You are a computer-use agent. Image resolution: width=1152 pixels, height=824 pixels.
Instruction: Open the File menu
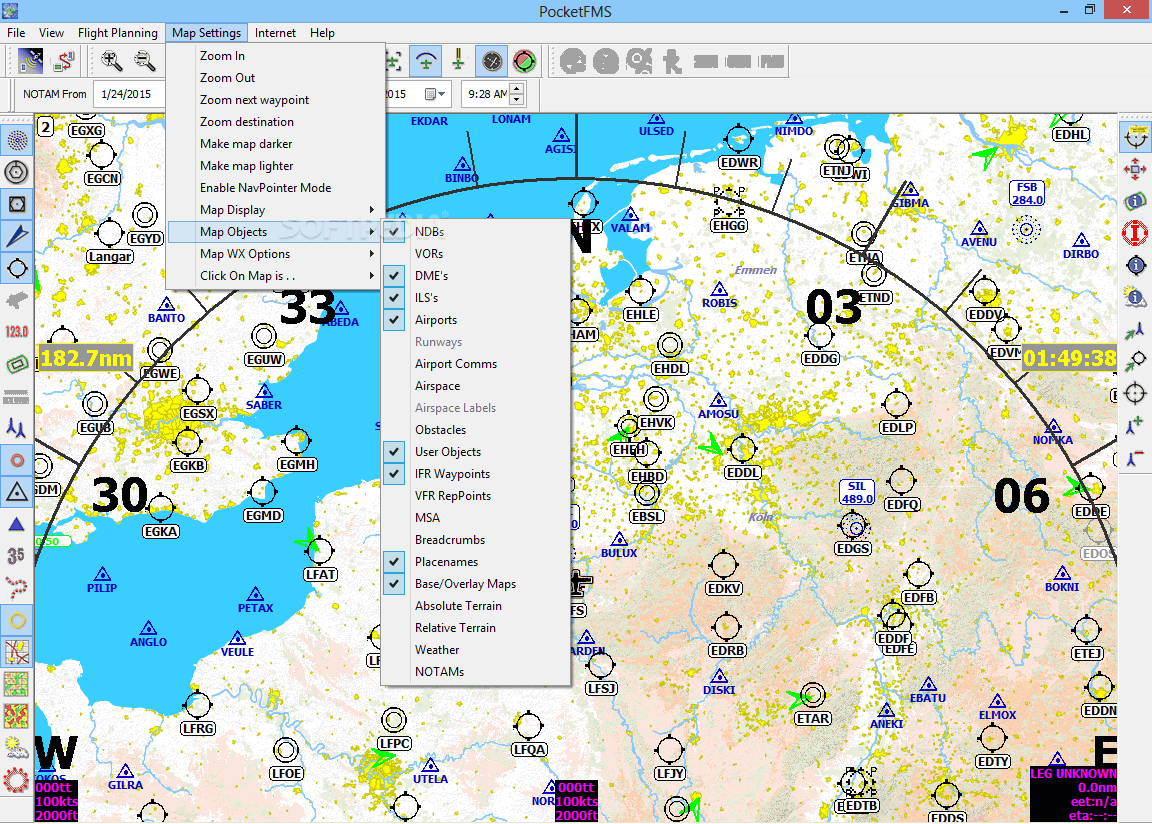pyautogui.click(x=16, y=32)
